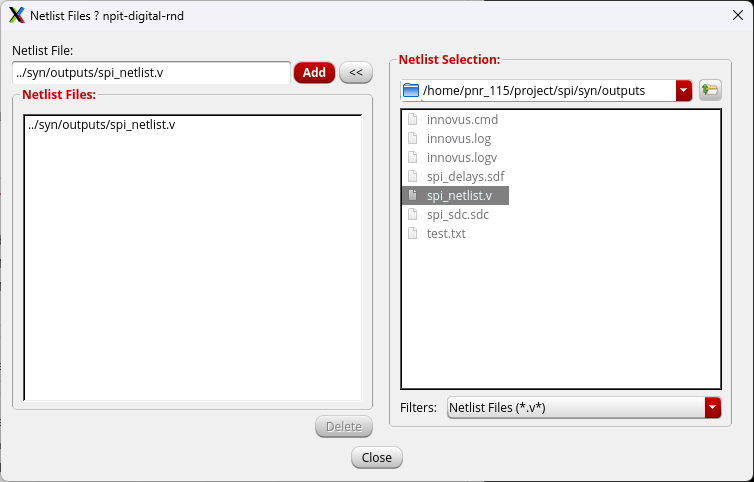Screen dimensions: 754x482
Task: Select highlighted spi_netlist.v file name
Action: pos(459,195)
